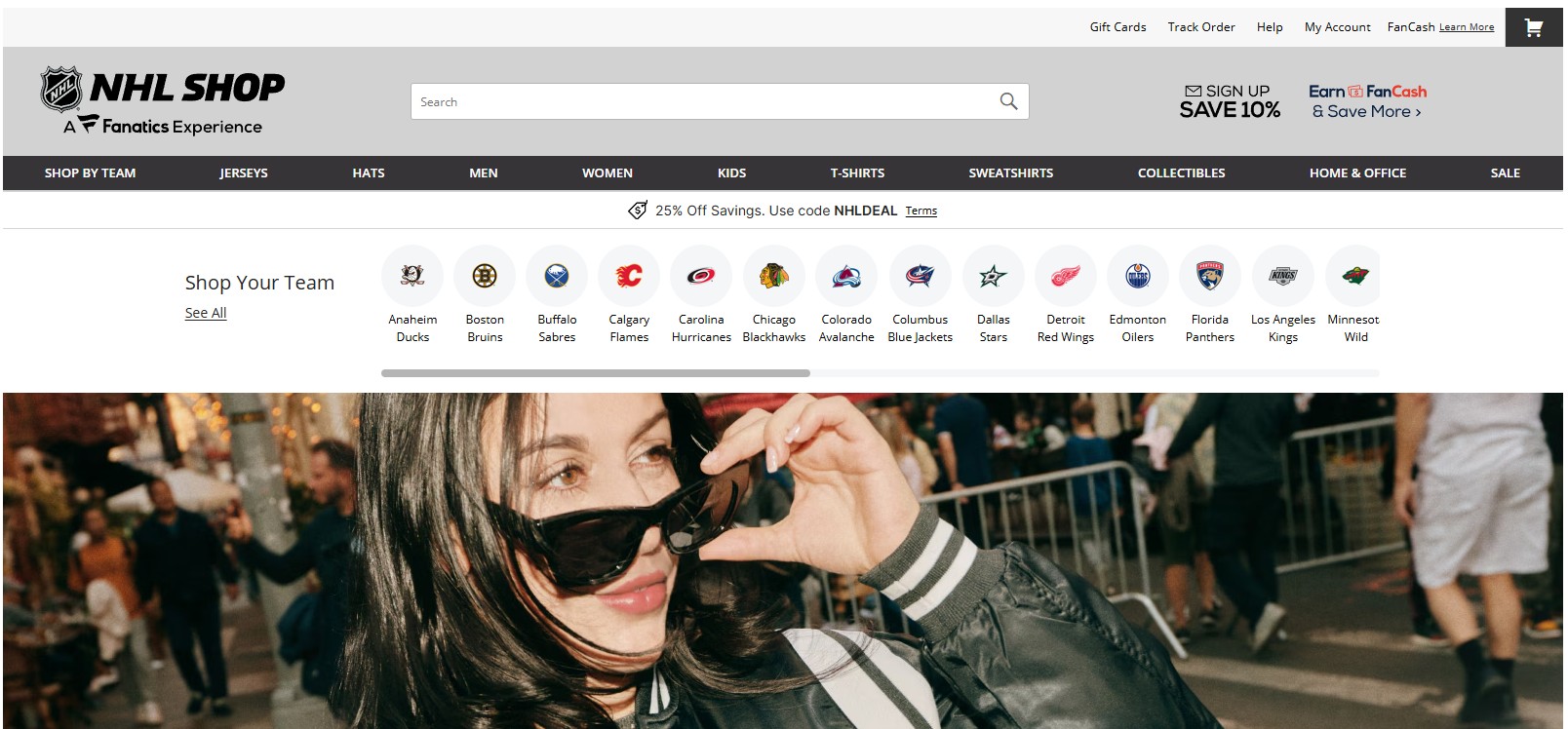This screenshot has height=729, width=1568.
Task: Open the T-Shirts menu
Action: 857,173
